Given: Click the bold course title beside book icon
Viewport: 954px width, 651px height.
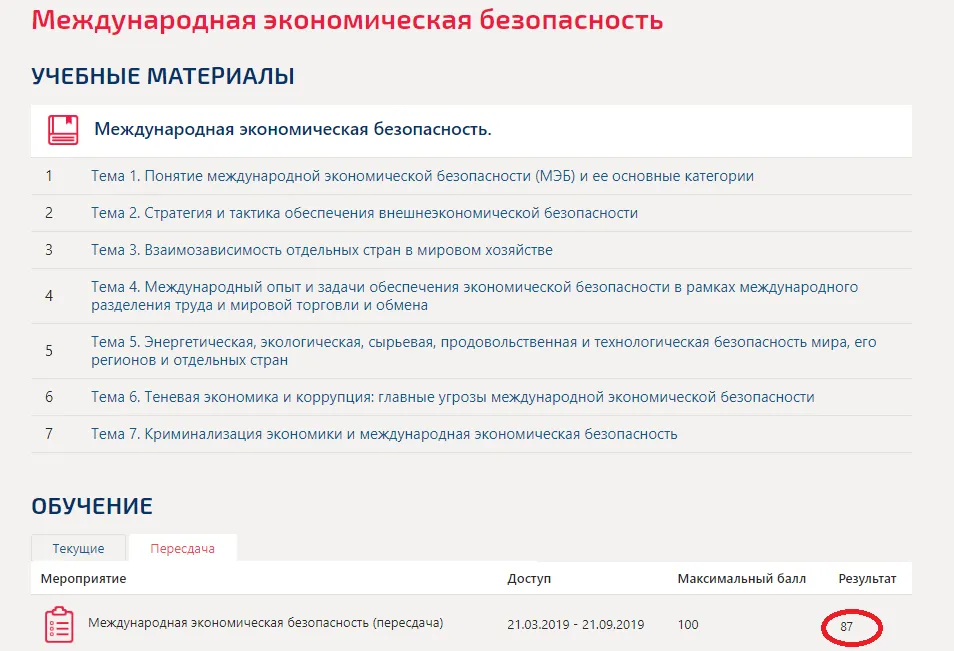Looking at the screenshot, I should pyautogui.click(x=292, y=130).
